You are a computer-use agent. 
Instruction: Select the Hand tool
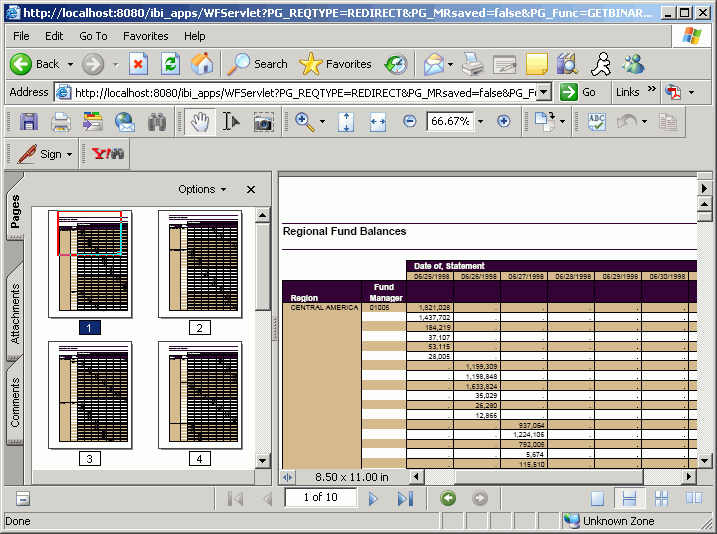(200, 122)
